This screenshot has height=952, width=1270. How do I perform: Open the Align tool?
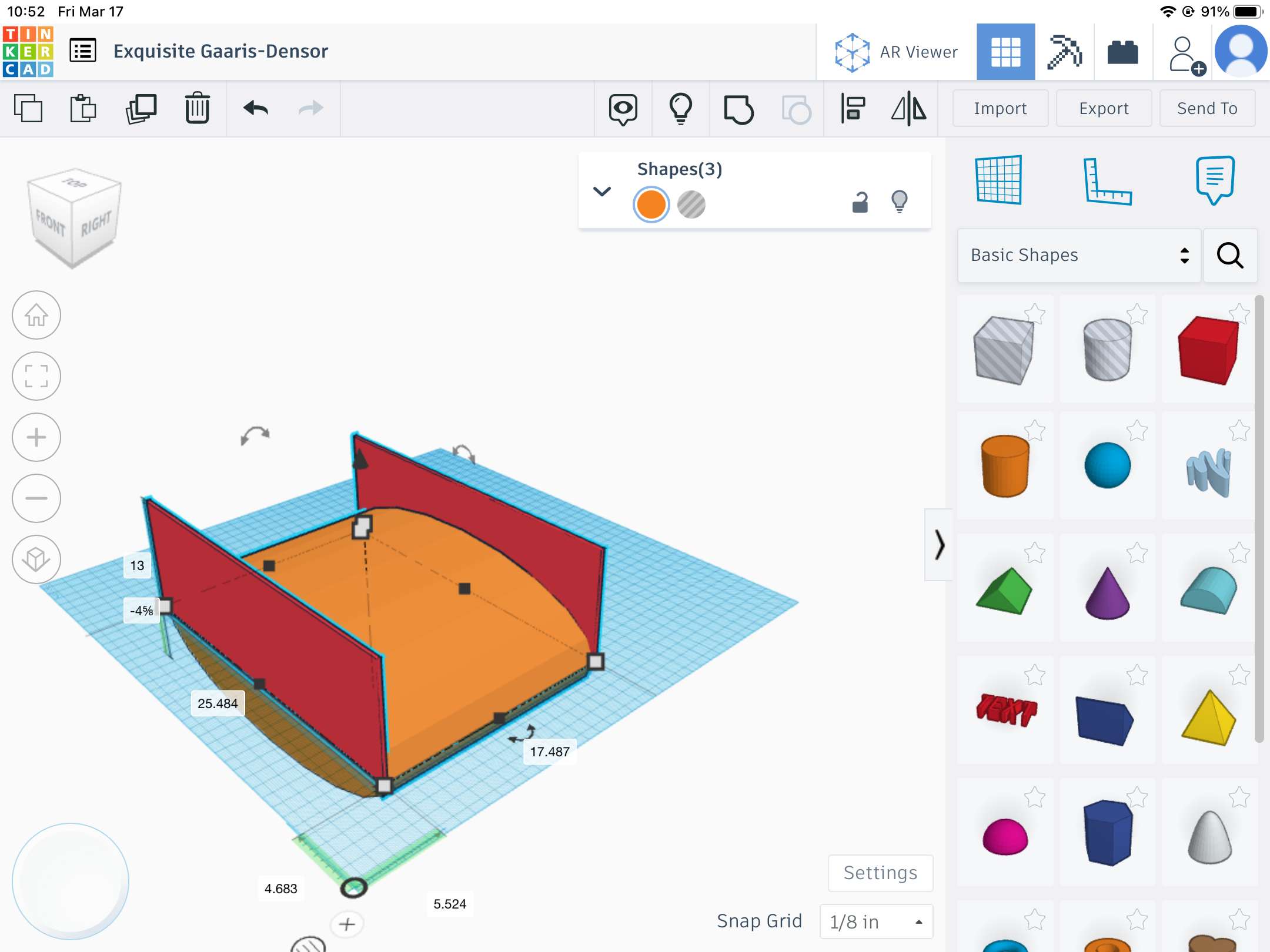853,109
